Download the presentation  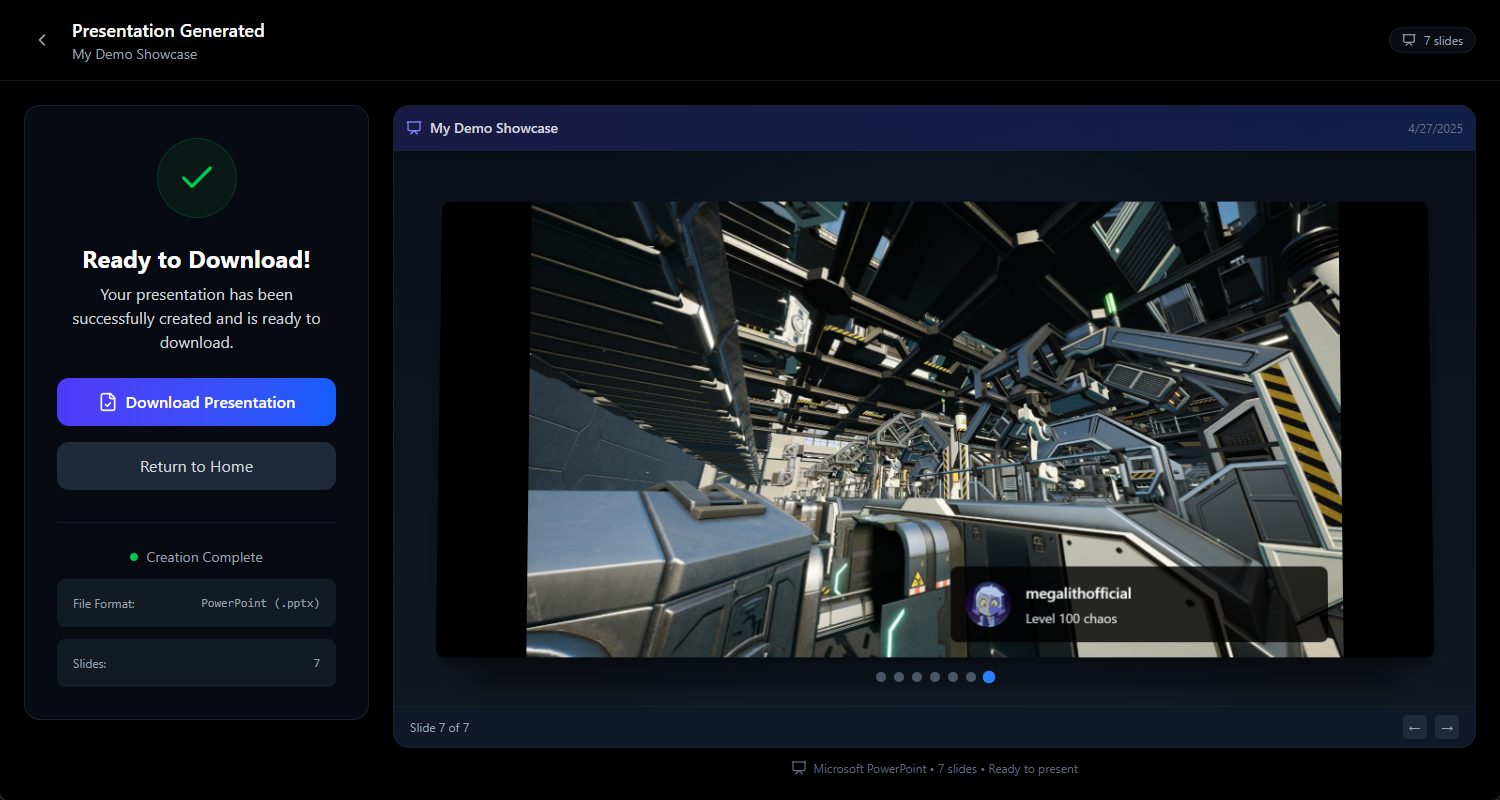[196, 402]
